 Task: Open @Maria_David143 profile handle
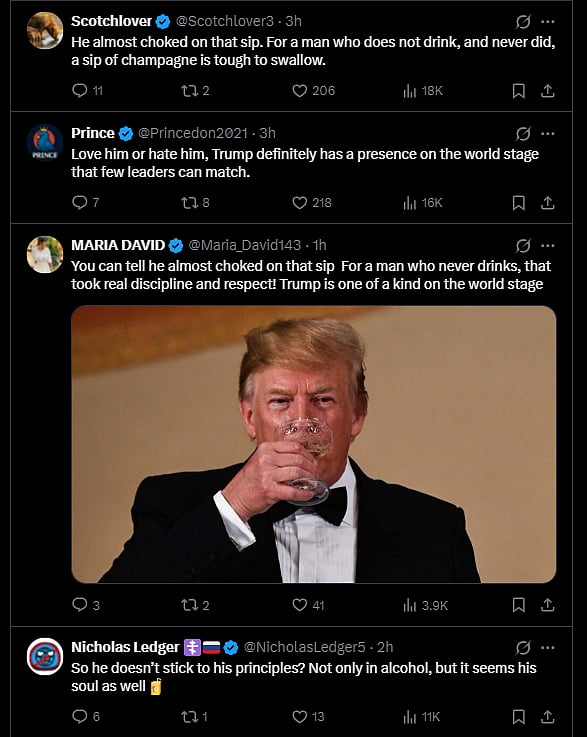pyautogui.click(x=244, y=245)
